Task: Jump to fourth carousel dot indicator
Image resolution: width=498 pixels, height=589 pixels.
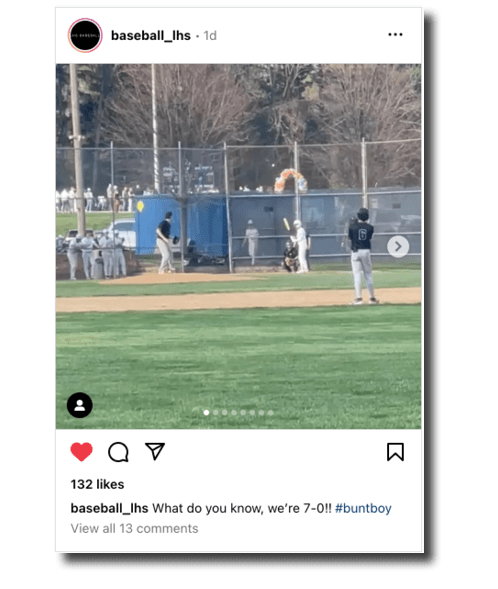Action: tap(234, 412)
